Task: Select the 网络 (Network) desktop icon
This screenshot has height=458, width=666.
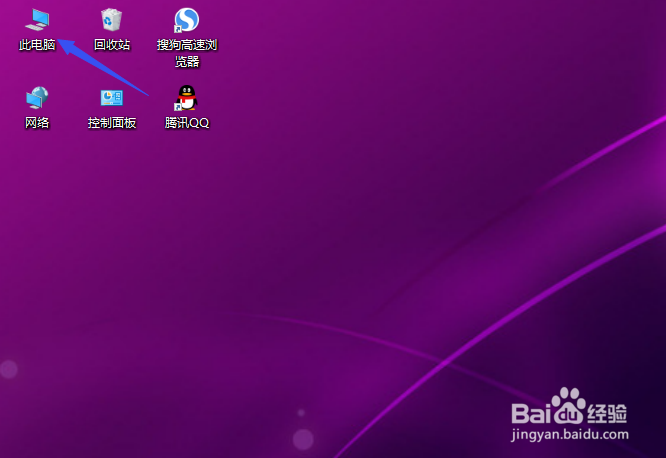Action: tap(37, 98)
